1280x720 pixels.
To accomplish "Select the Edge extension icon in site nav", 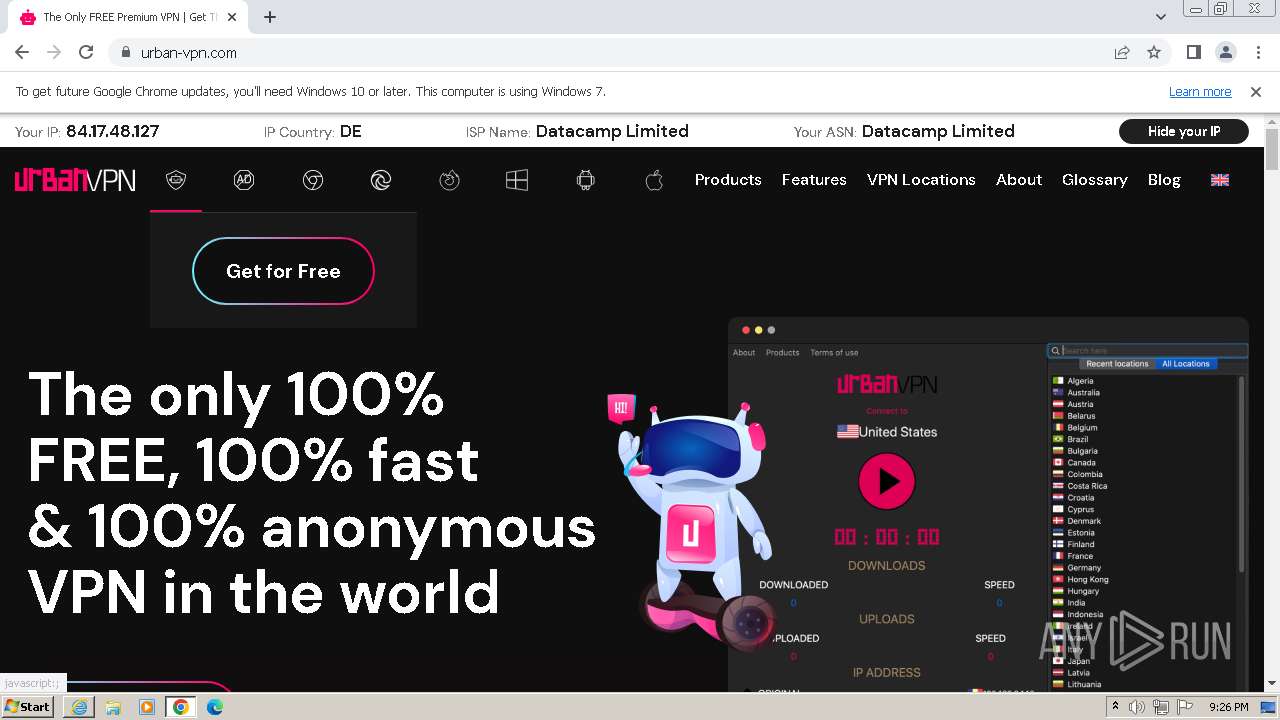I will [x=381, y=180].
